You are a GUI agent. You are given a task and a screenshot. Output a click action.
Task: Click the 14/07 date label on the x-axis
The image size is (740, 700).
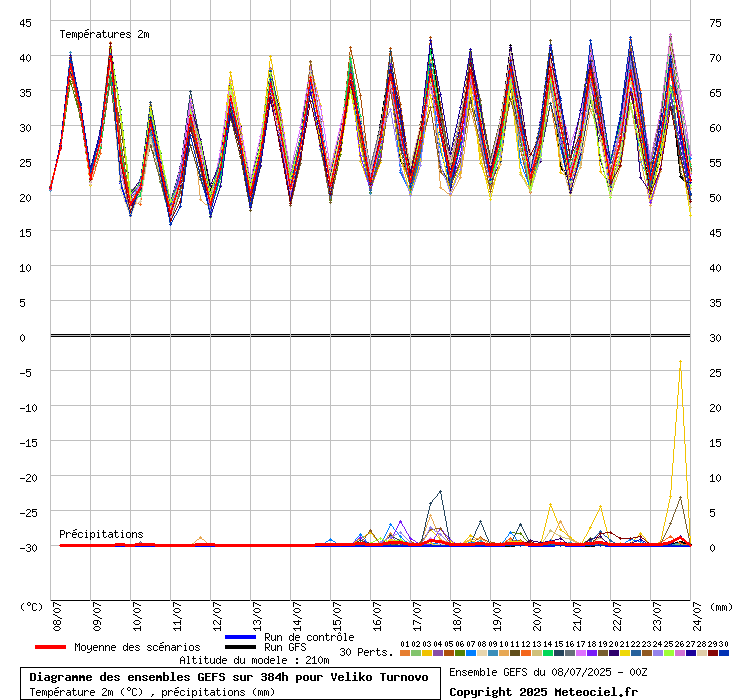tap(297, 616)
